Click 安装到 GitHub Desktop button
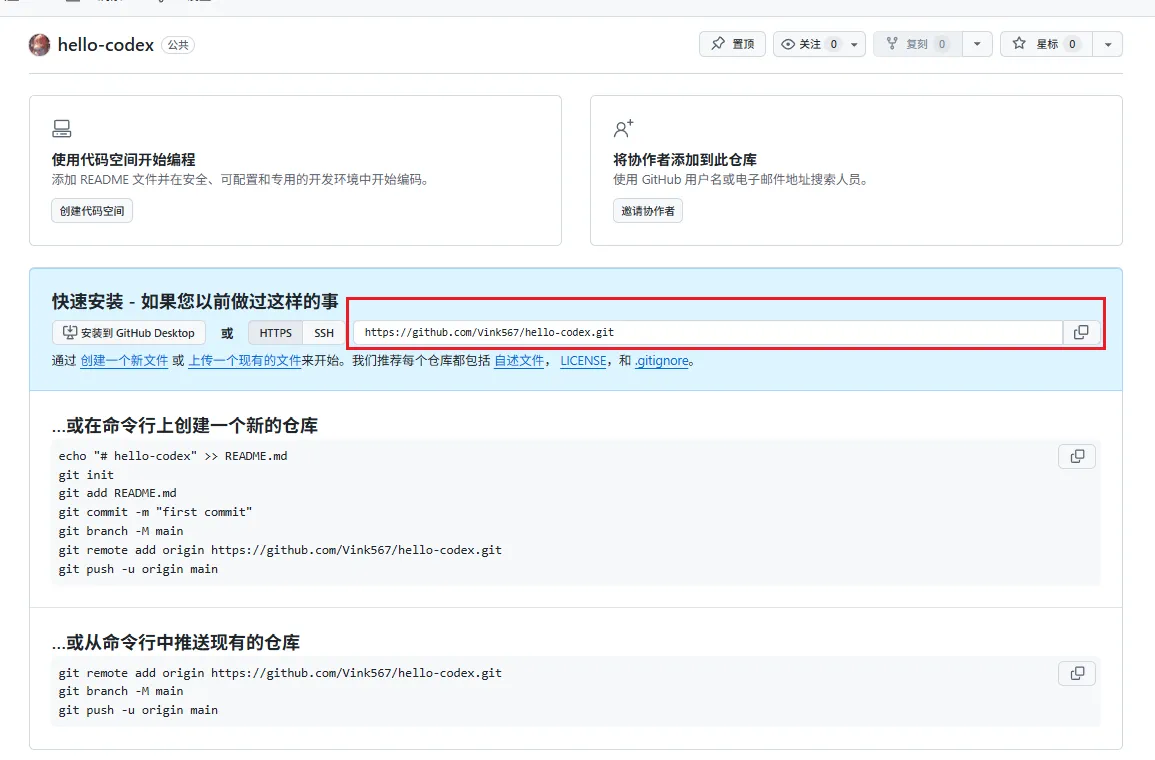The image size is (1155, 760). tap(129, 333)
